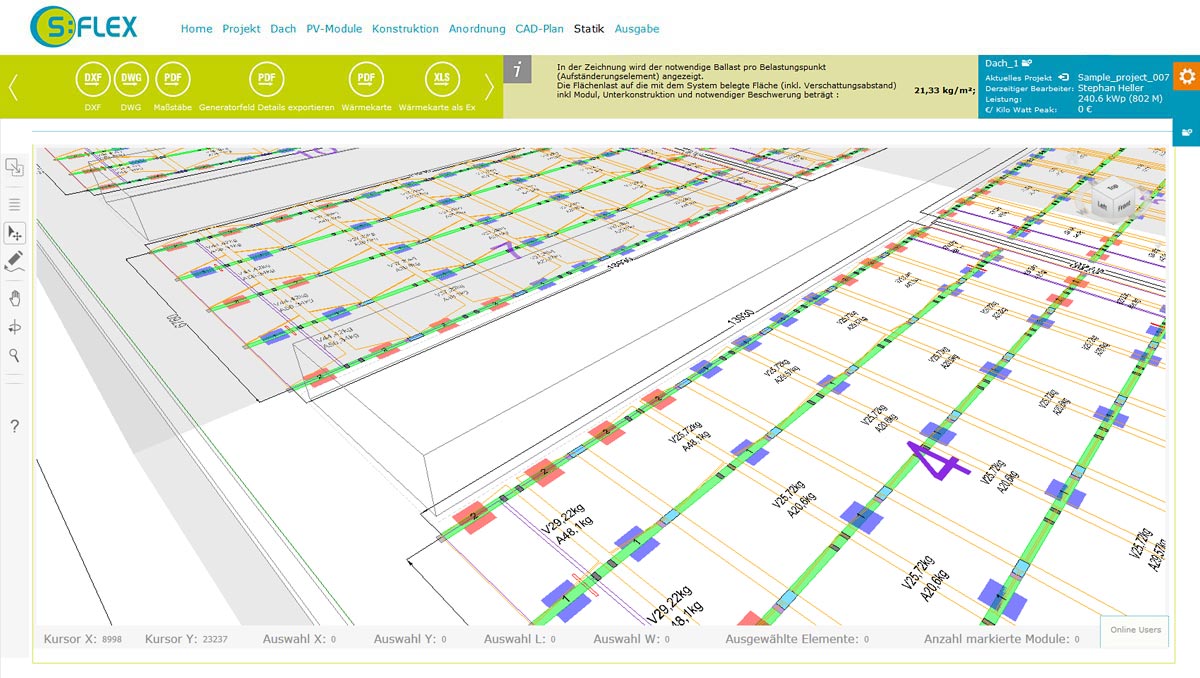The width and height of the screenshot is (1200, 678).
Task: Select the area zoom window tool
Action: [15, 167]
